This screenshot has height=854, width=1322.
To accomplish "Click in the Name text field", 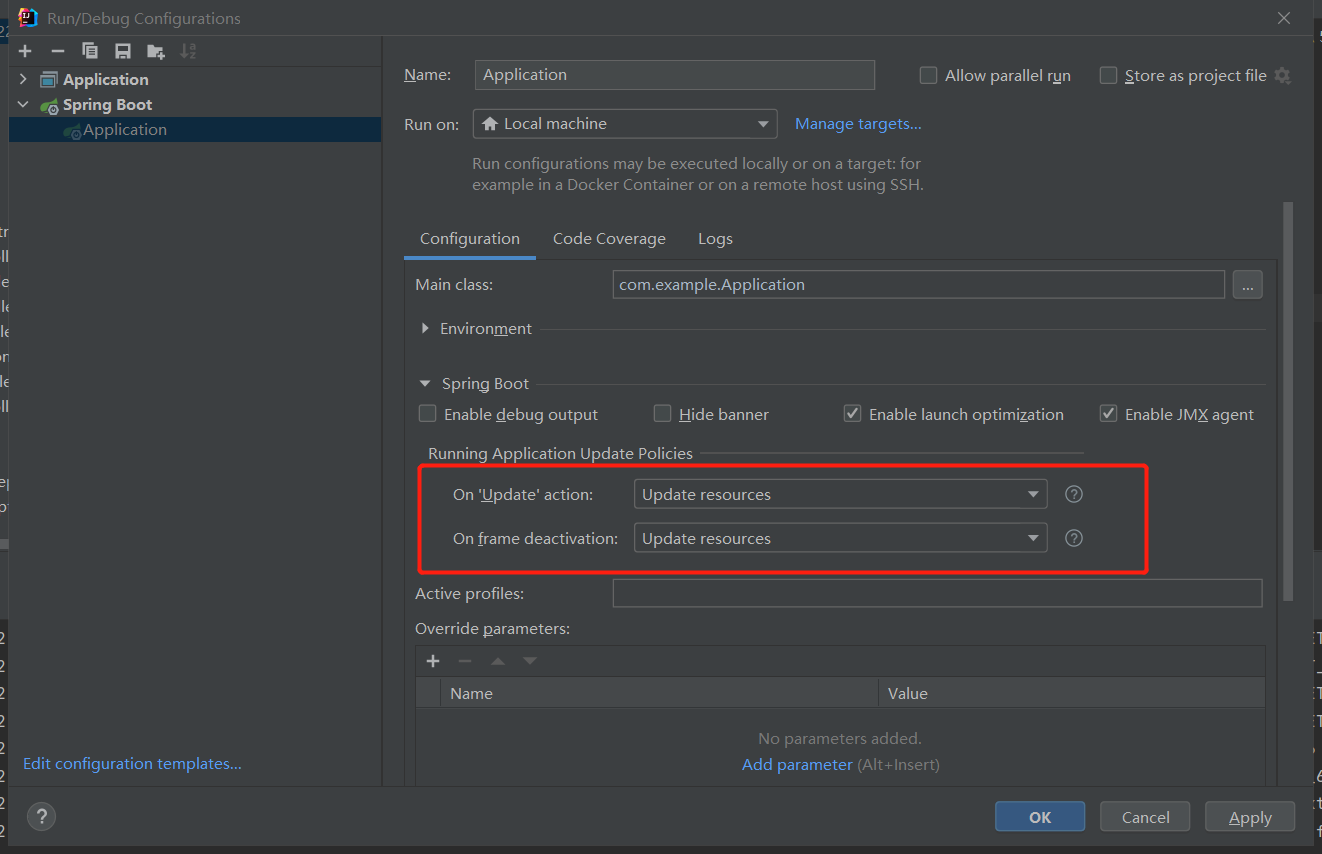I will pos(675,75).
